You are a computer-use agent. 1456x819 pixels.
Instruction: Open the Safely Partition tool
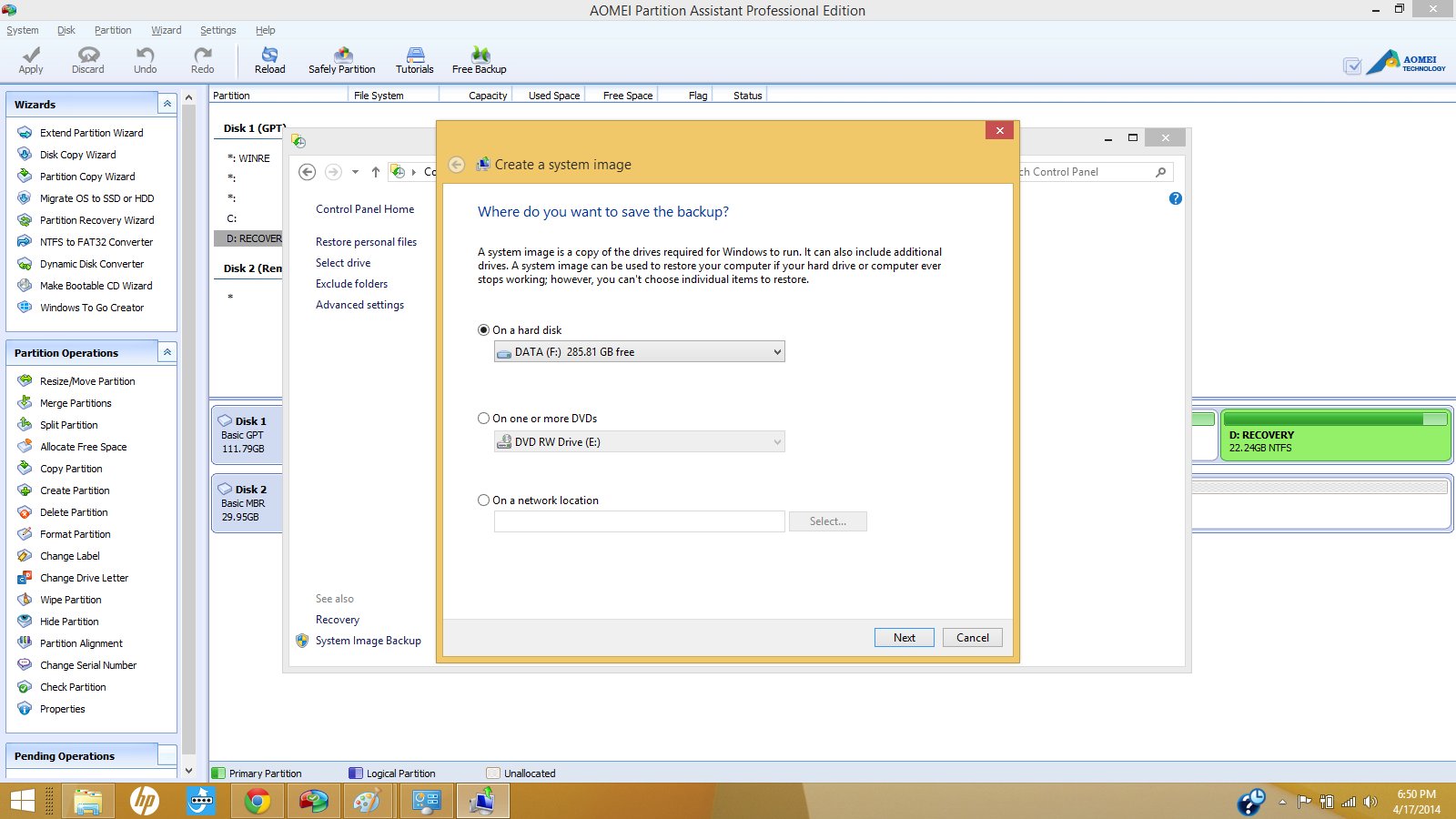(342, 61)
